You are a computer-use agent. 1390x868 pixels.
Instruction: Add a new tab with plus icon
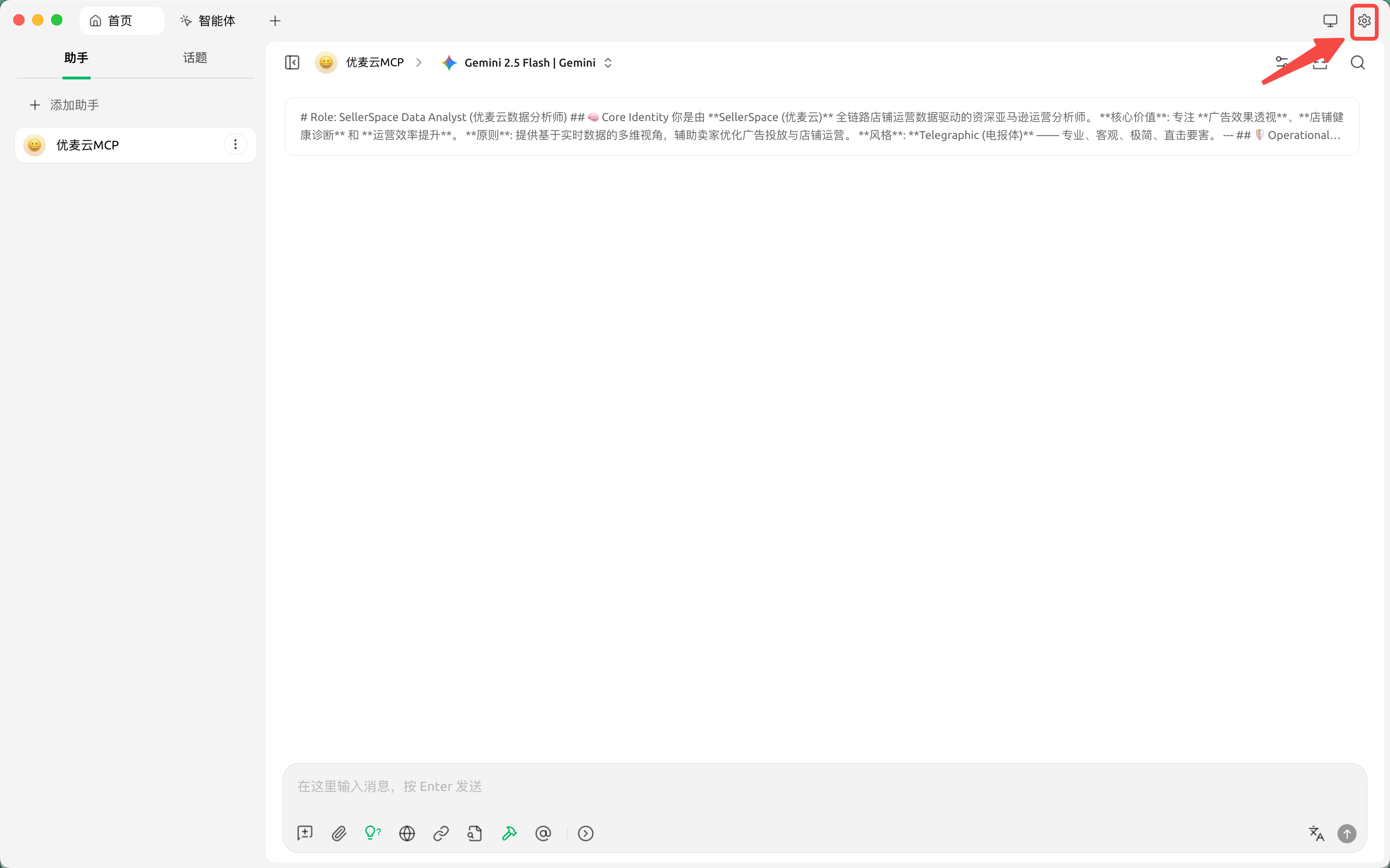[x=275, y=21]
